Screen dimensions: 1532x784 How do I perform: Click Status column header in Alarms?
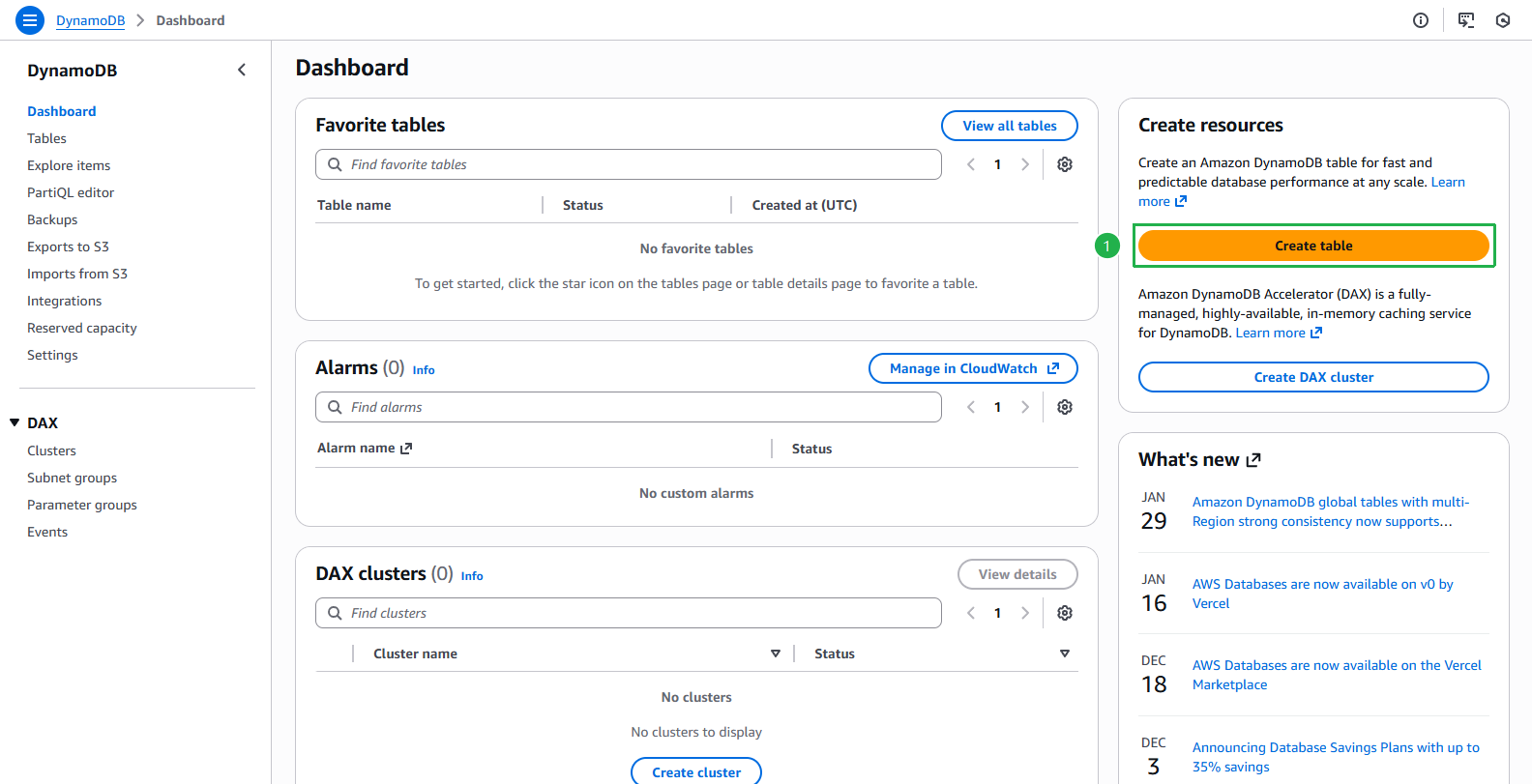click(x=811, y=449)
